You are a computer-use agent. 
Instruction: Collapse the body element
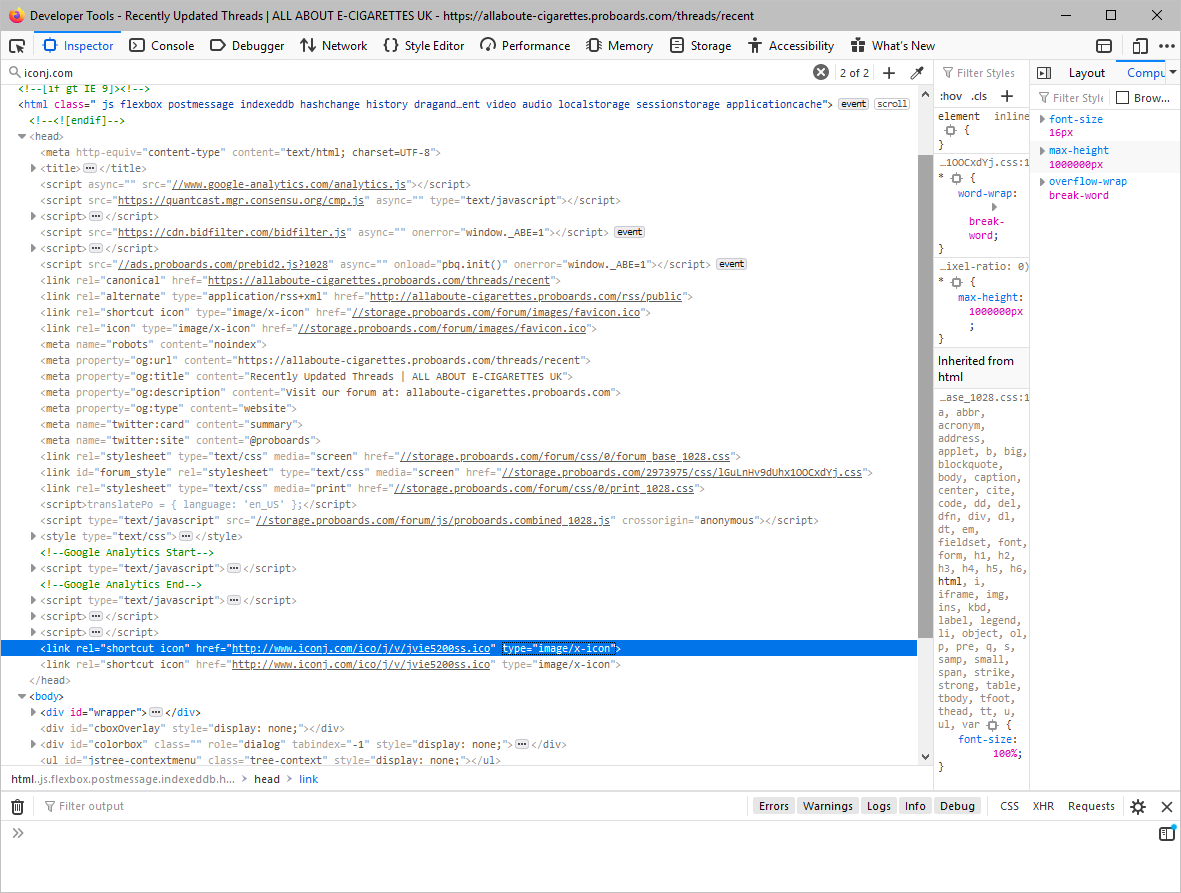tap(22, 696)
